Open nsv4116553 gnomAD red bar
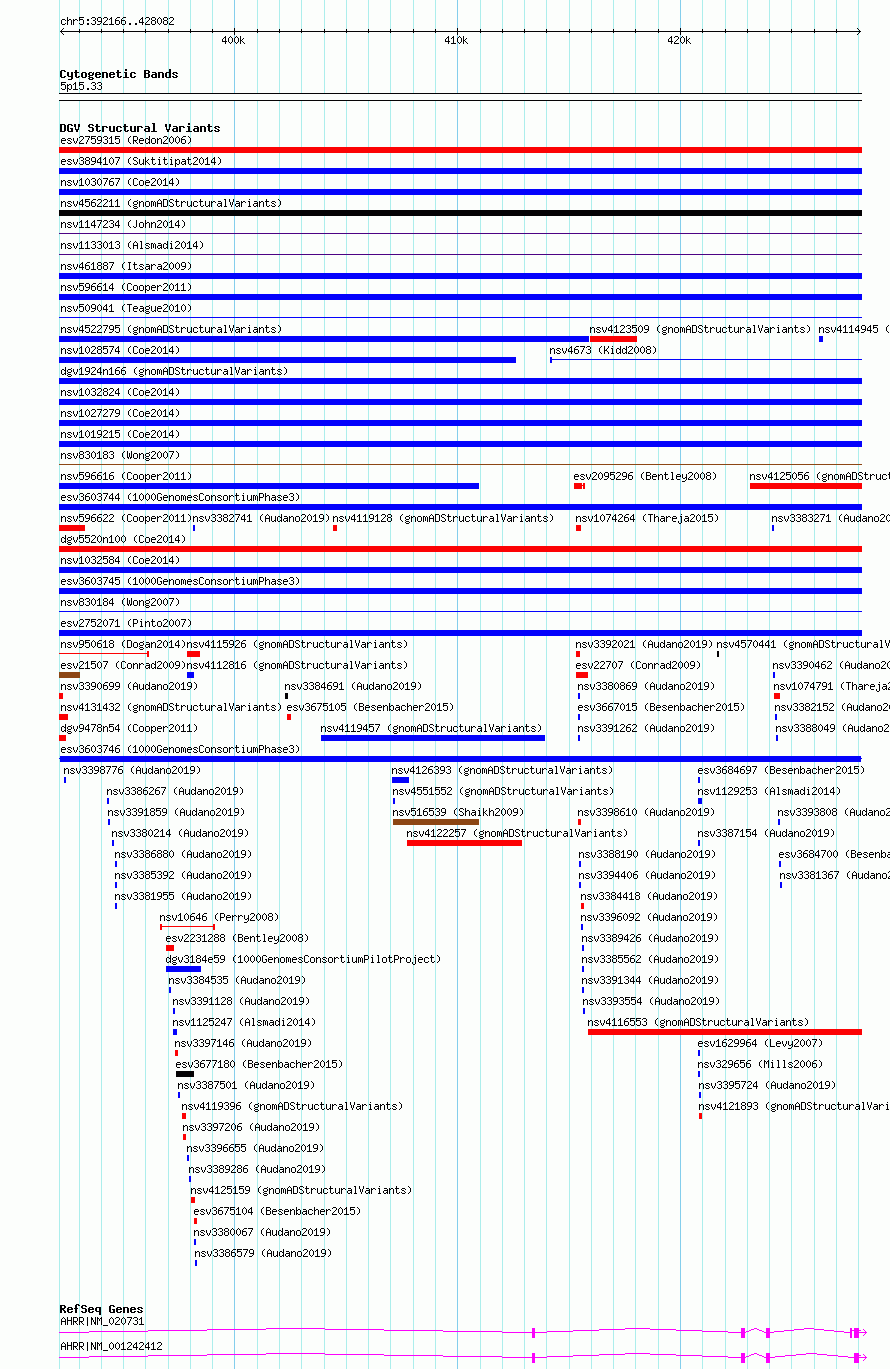The image size is (890, 1369). click(724, 1032)
